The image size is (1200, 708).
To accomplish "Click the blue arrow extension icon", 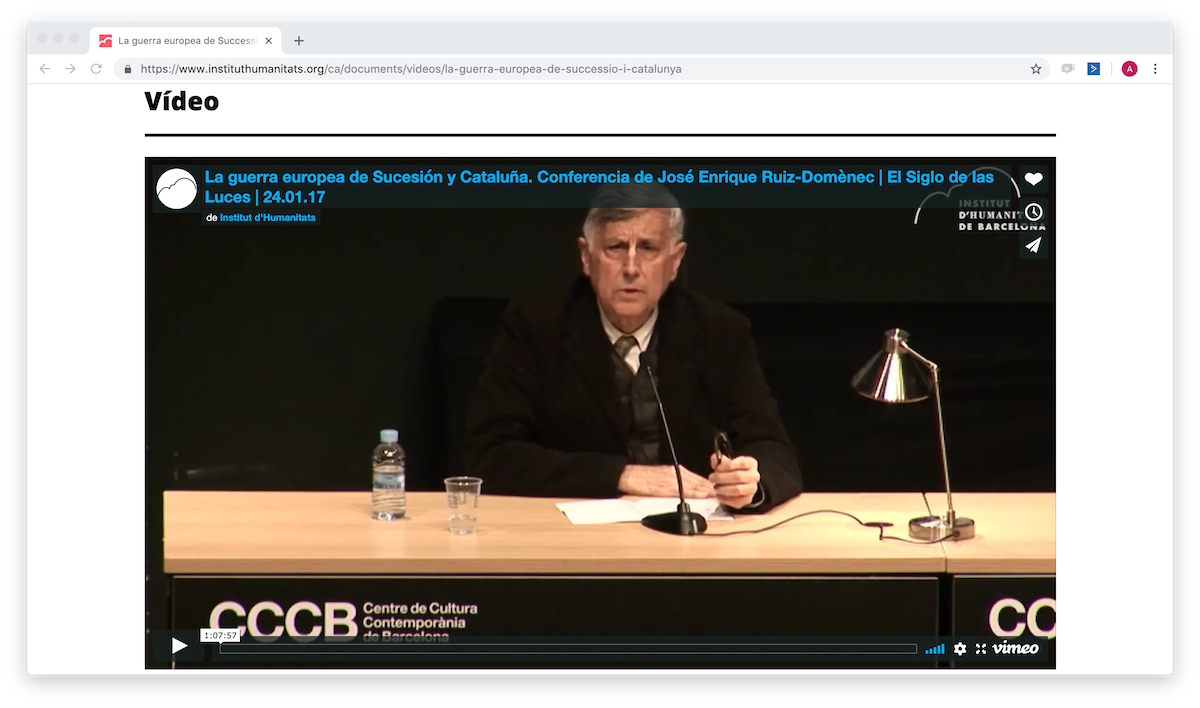I will click(x=1094, y=69).
